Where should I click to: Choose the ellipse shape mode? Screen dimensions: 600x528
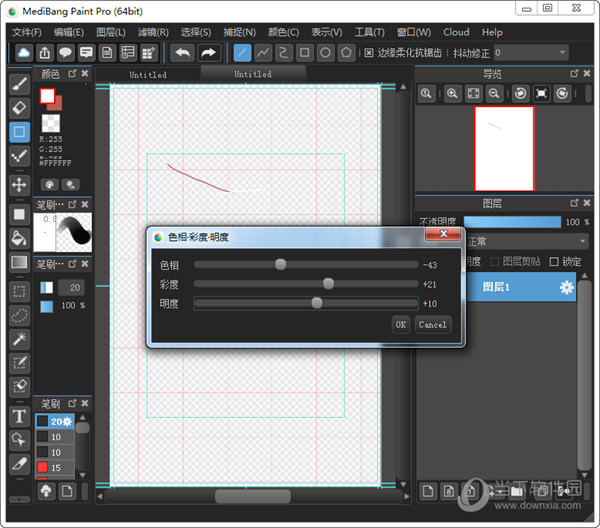click(325, 53)
